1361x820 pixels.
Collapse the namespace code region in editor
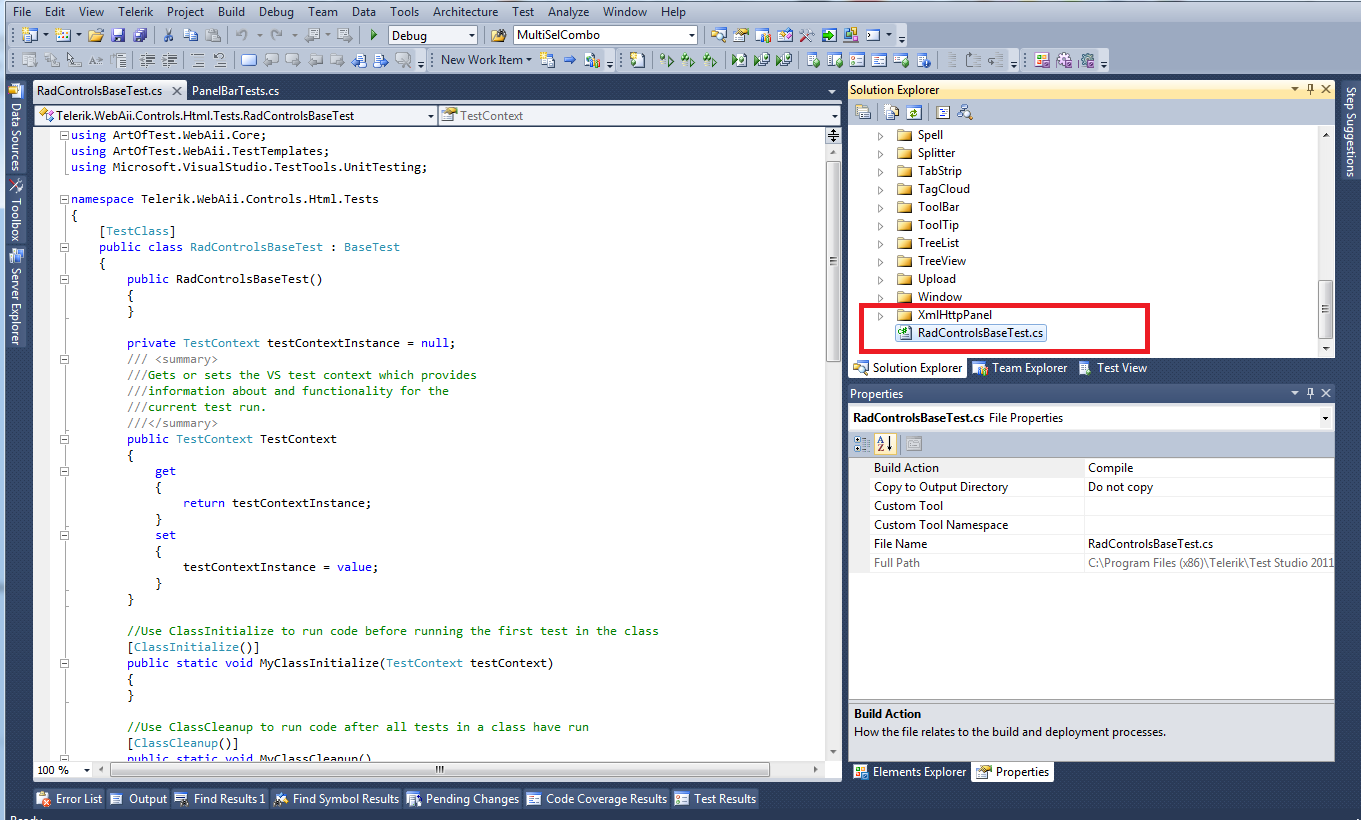coord(64,199)
